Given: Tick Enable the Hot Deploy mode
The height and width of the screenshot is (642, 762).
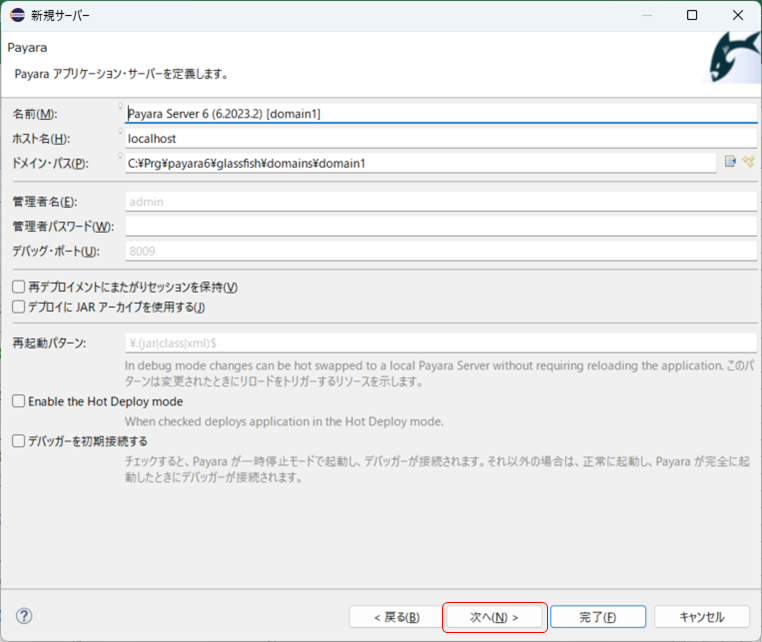Looking at the screenshot, I should [x=18, y=401].
